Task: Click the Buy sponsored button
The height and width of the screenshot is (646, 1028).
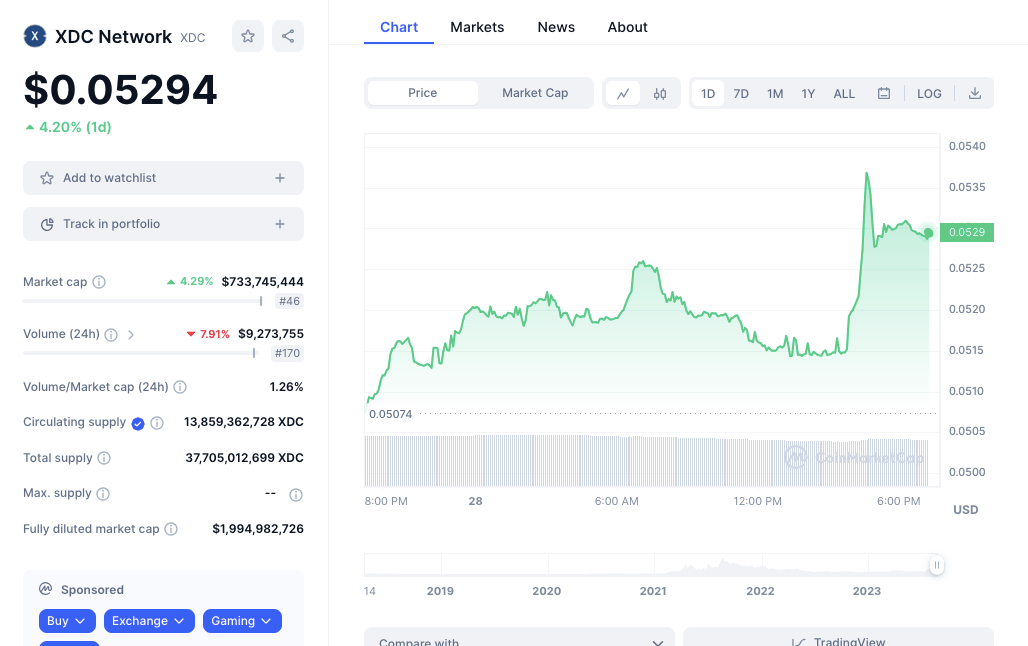Action: click(x=66, y=621)
